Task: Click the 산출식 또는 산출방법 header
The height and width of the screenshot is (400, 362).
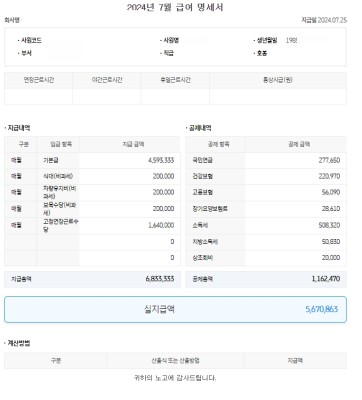Action: tap(175, 361)
